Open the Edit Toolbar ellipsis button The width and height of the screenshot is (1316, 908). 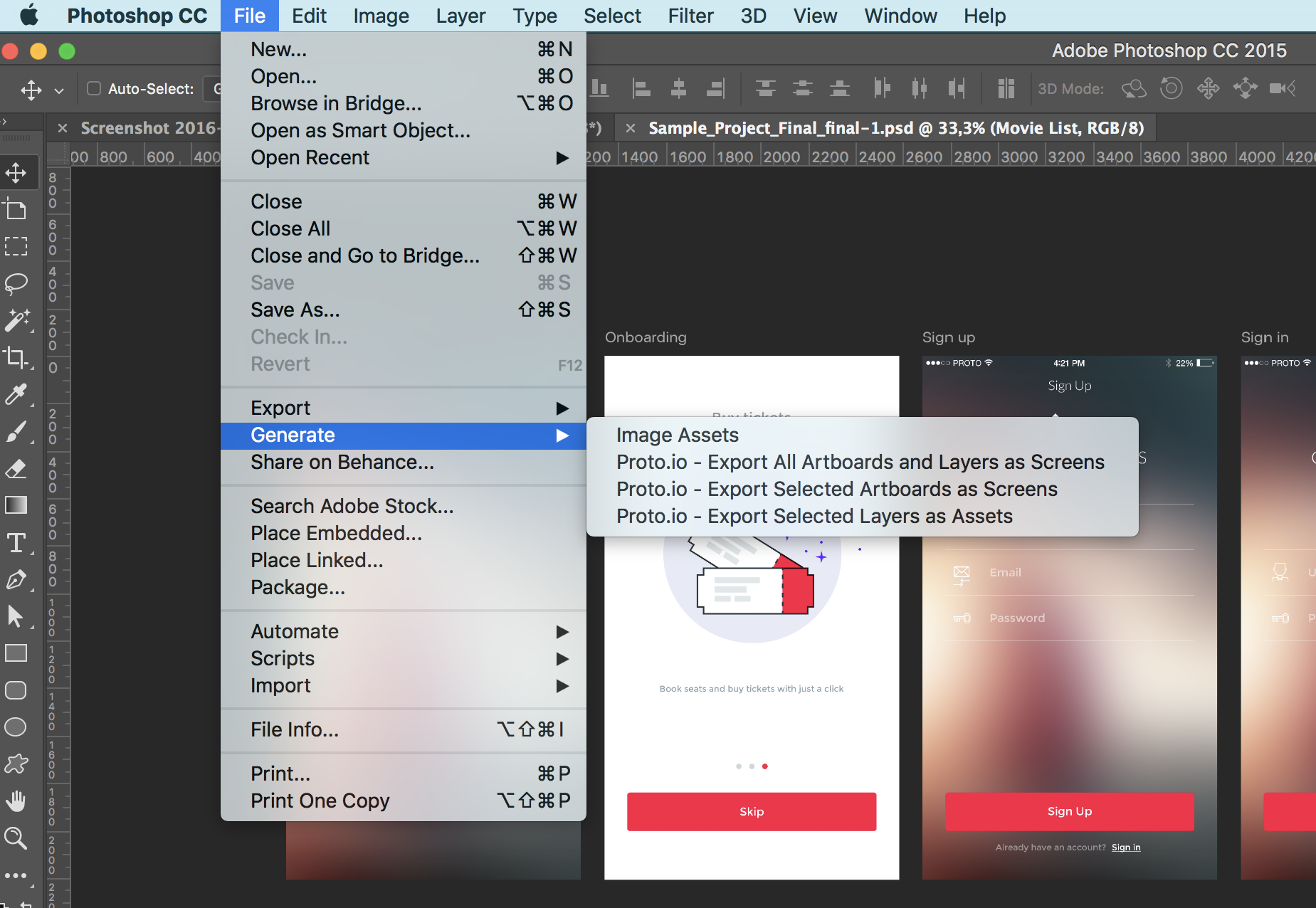[16, 875]
